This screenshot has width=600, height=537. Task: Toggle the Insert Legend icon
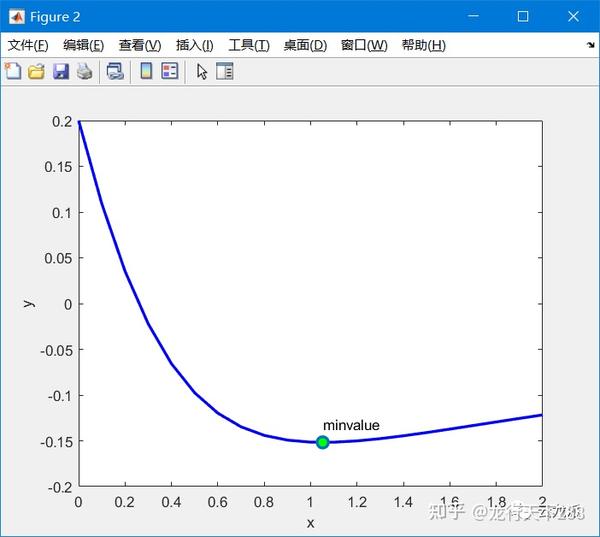(x=170, y=71)
